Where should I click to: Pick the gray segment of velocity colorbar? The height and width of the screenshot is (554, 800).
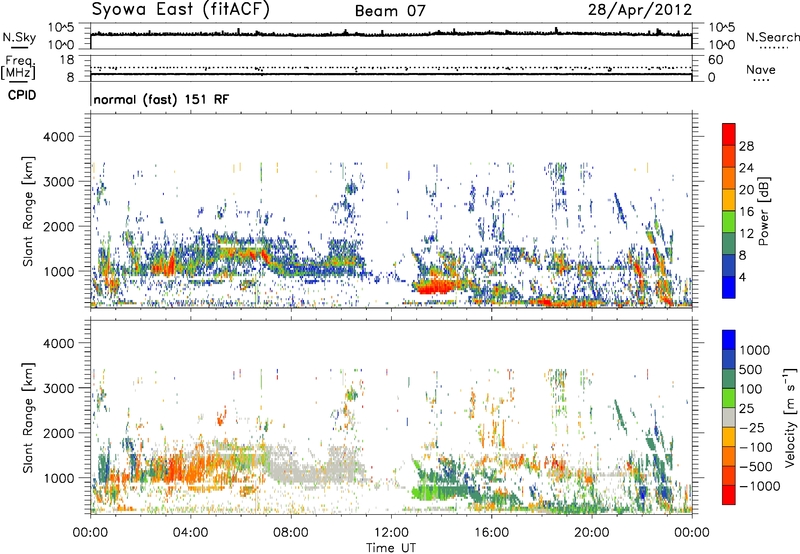click(x=729, y=418)
